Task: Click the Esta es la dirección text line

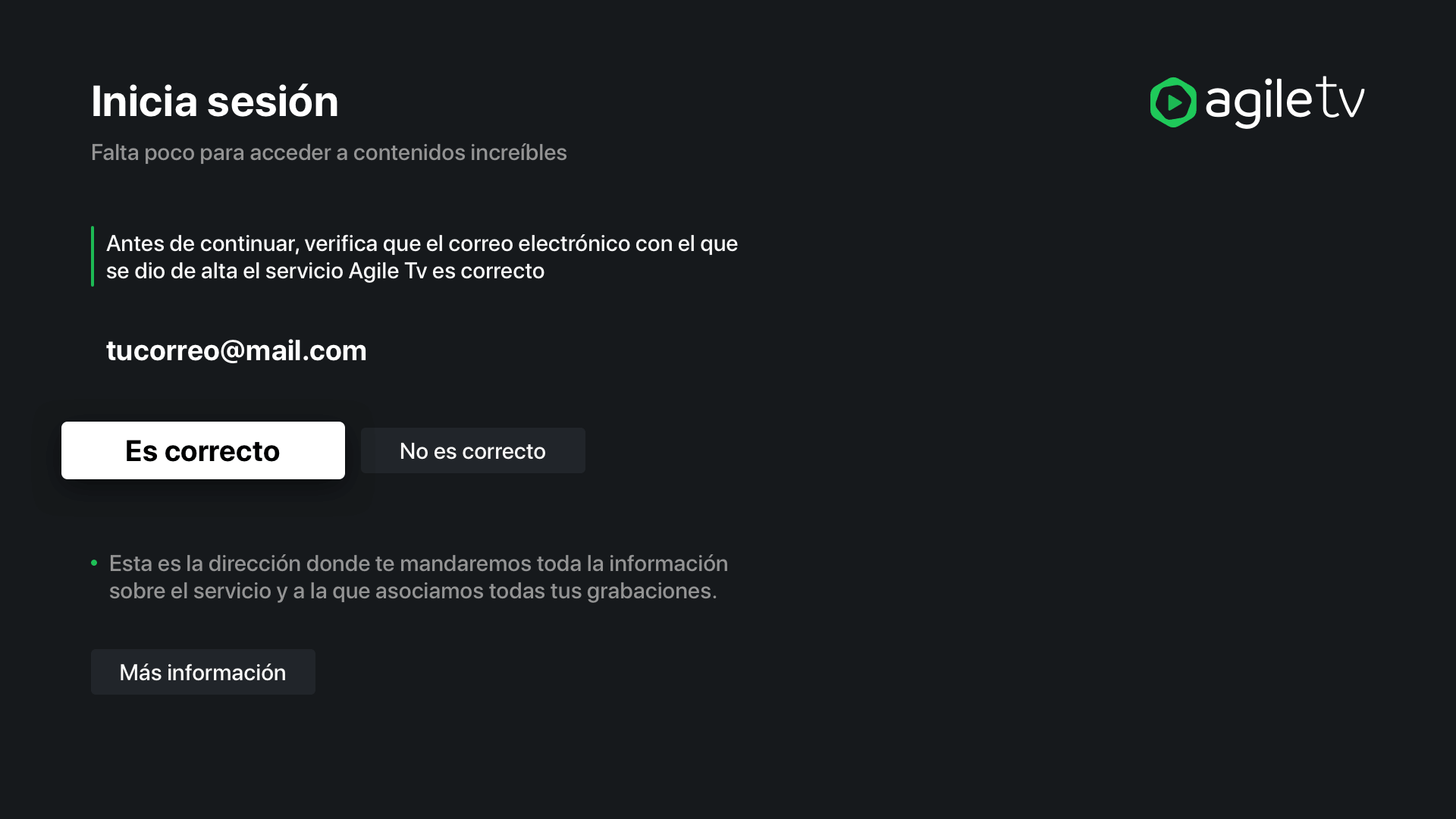Action: pyautogui.click(x=419, y=563)
